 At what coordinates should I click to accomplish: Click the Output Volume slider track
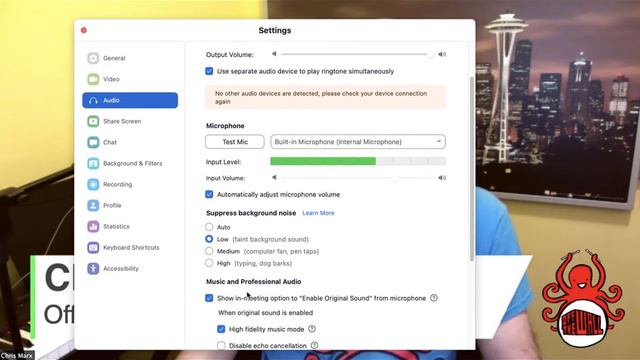coord(357,54)
